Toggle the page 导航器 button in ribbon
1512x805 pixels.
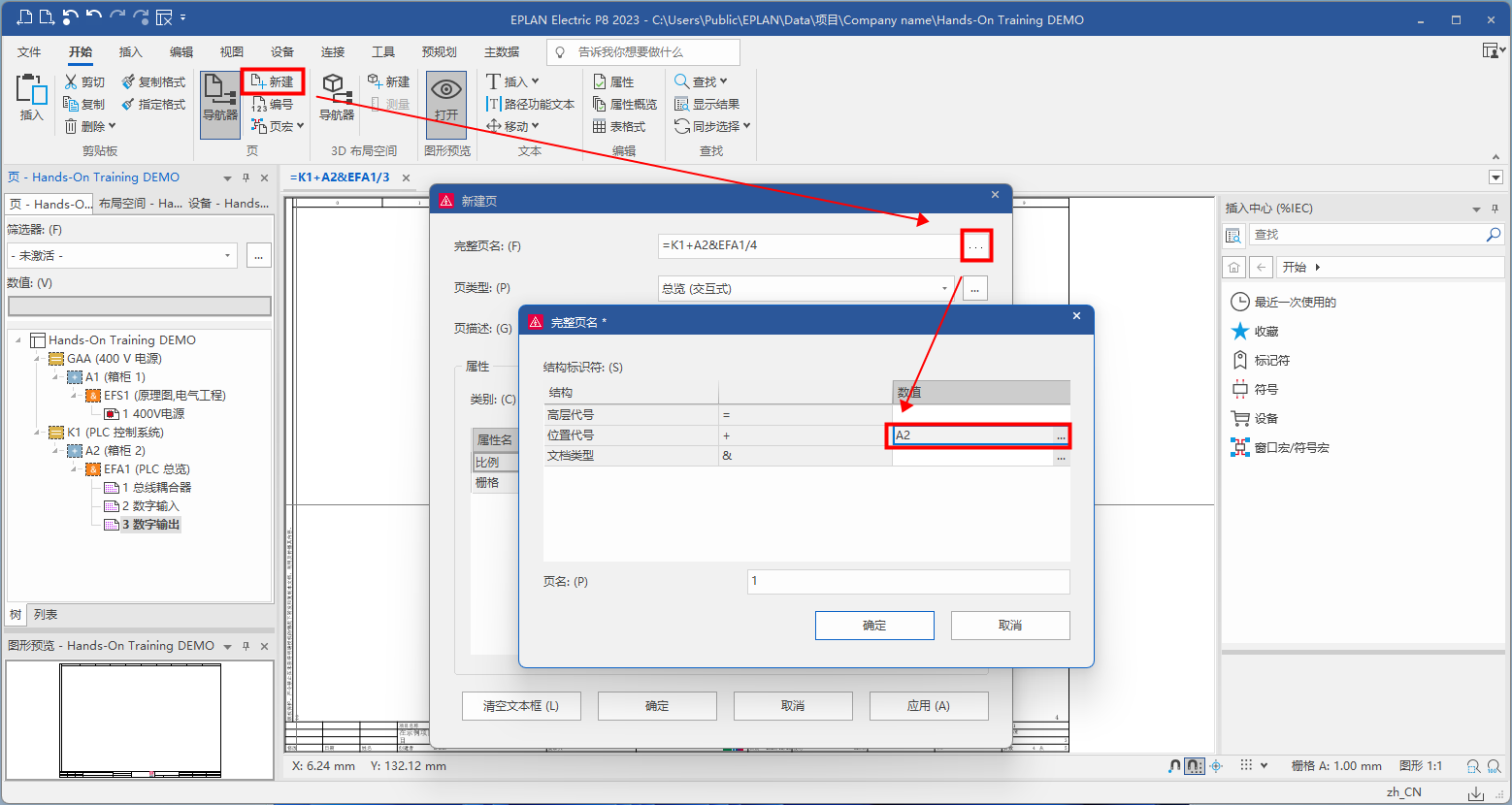pos(219,95)
